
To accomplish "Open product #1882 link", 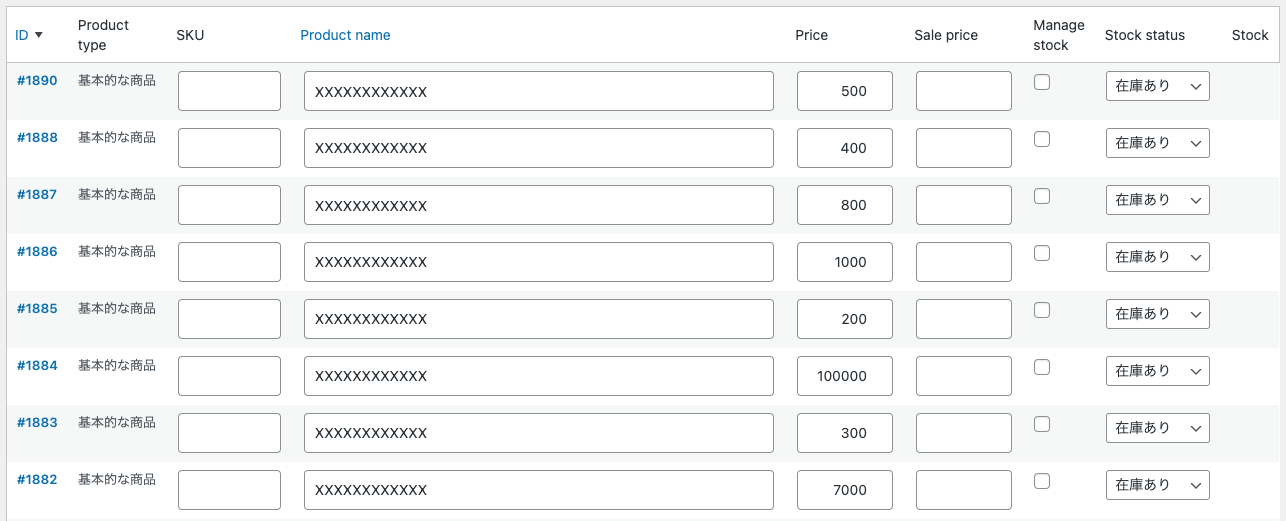I will 37,480.
